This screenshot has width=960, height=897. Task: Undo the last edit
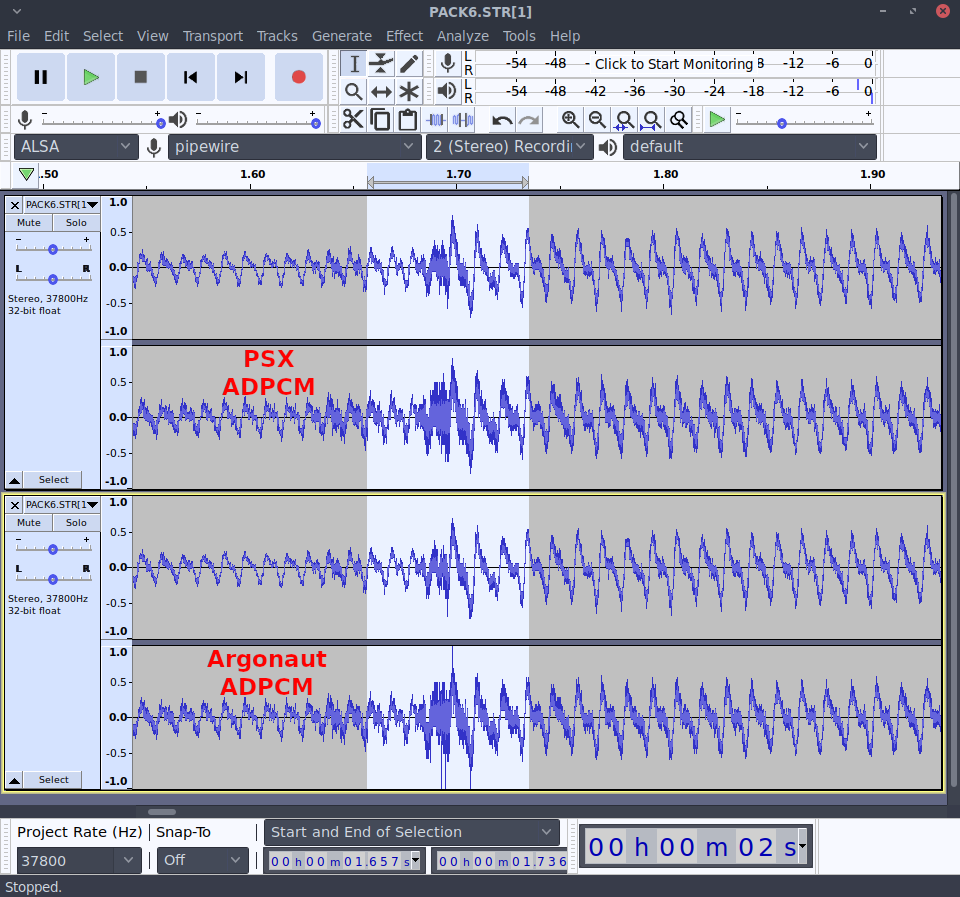click(x=500, y=118)
